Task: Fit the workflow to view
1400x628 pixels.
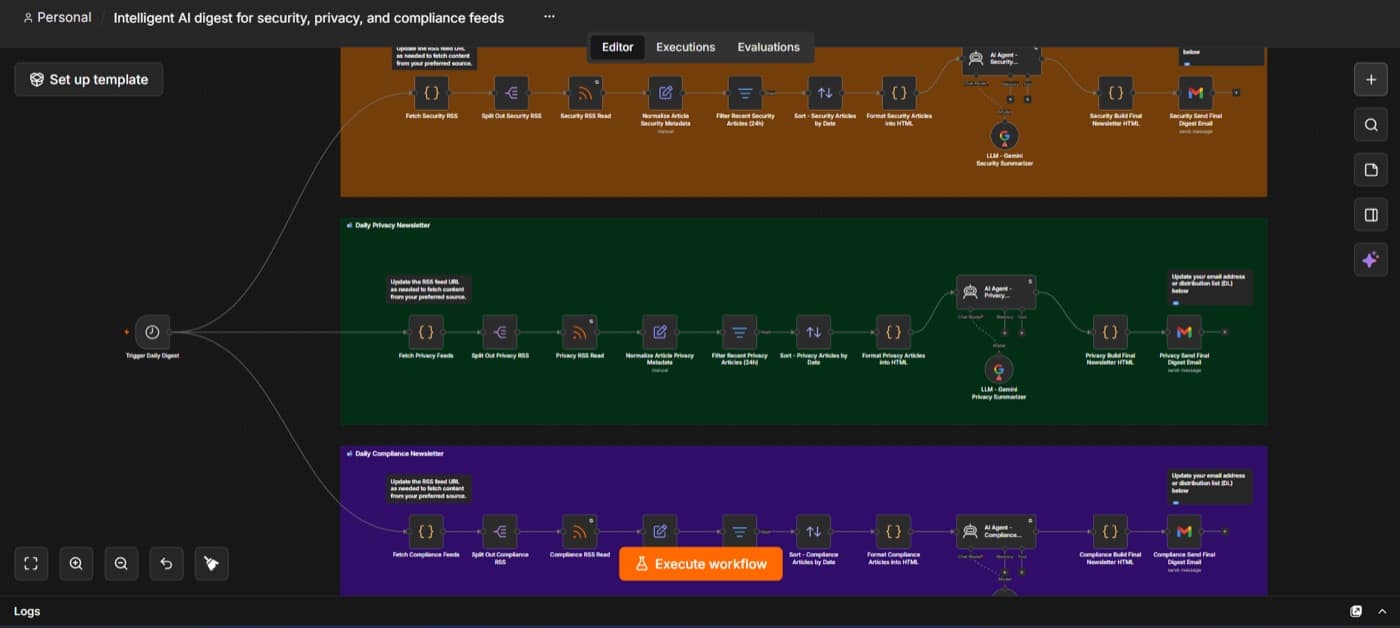Action: (31, 563)
